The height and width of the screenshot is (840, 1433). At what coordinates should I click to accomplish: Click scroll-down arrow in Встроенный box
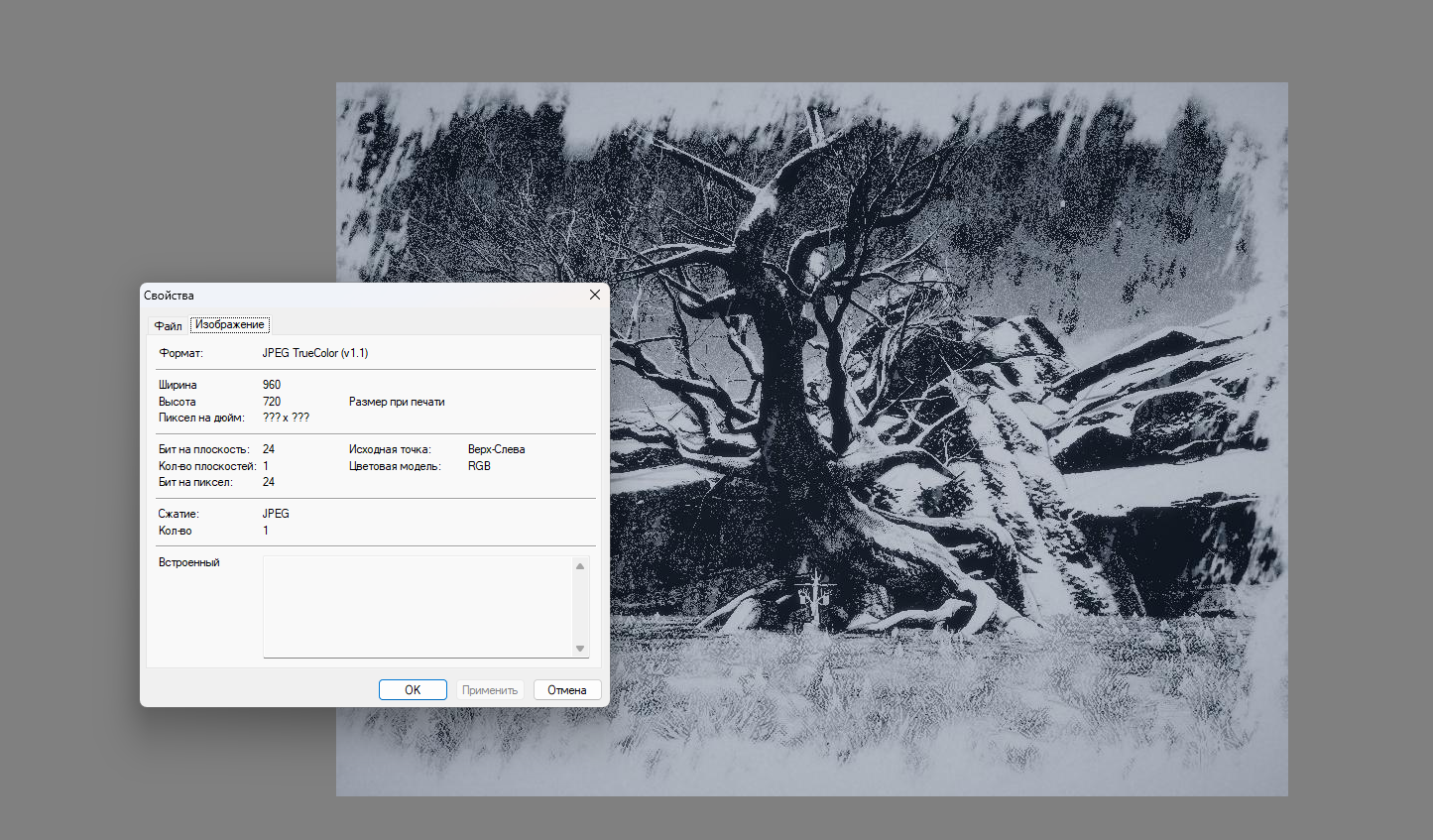tap(580, 649)
